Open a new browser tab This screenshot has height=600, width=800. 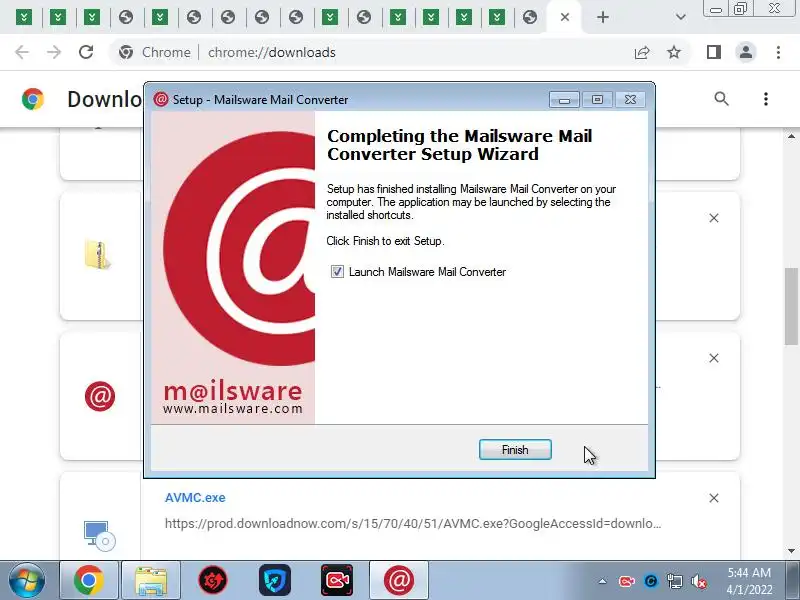[603, 17]
